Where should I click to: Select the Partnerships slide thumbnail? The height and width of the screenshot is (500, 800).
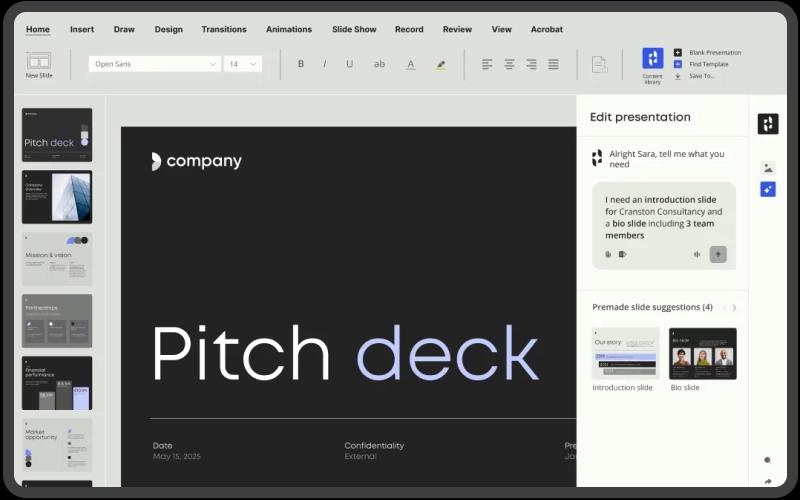click(57, 321)
